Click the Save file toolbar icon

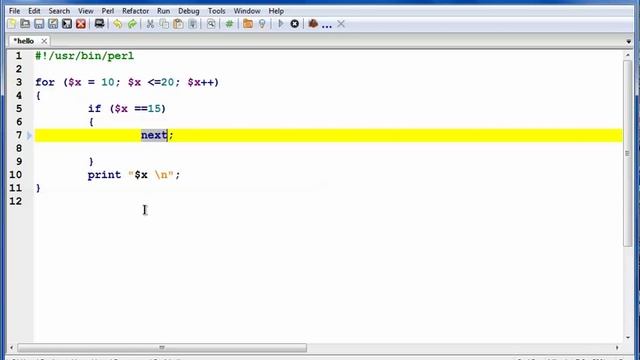coord(39,24)
